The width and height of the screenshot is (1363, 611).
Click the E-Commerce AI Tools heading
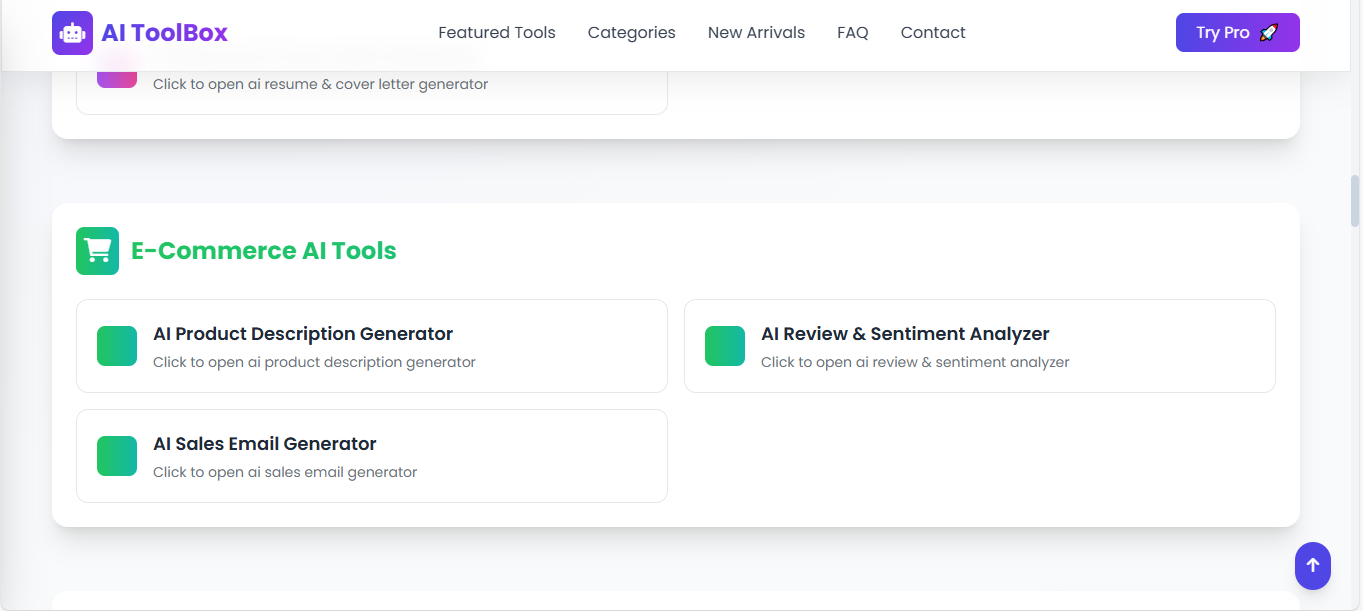coord(264,251)
